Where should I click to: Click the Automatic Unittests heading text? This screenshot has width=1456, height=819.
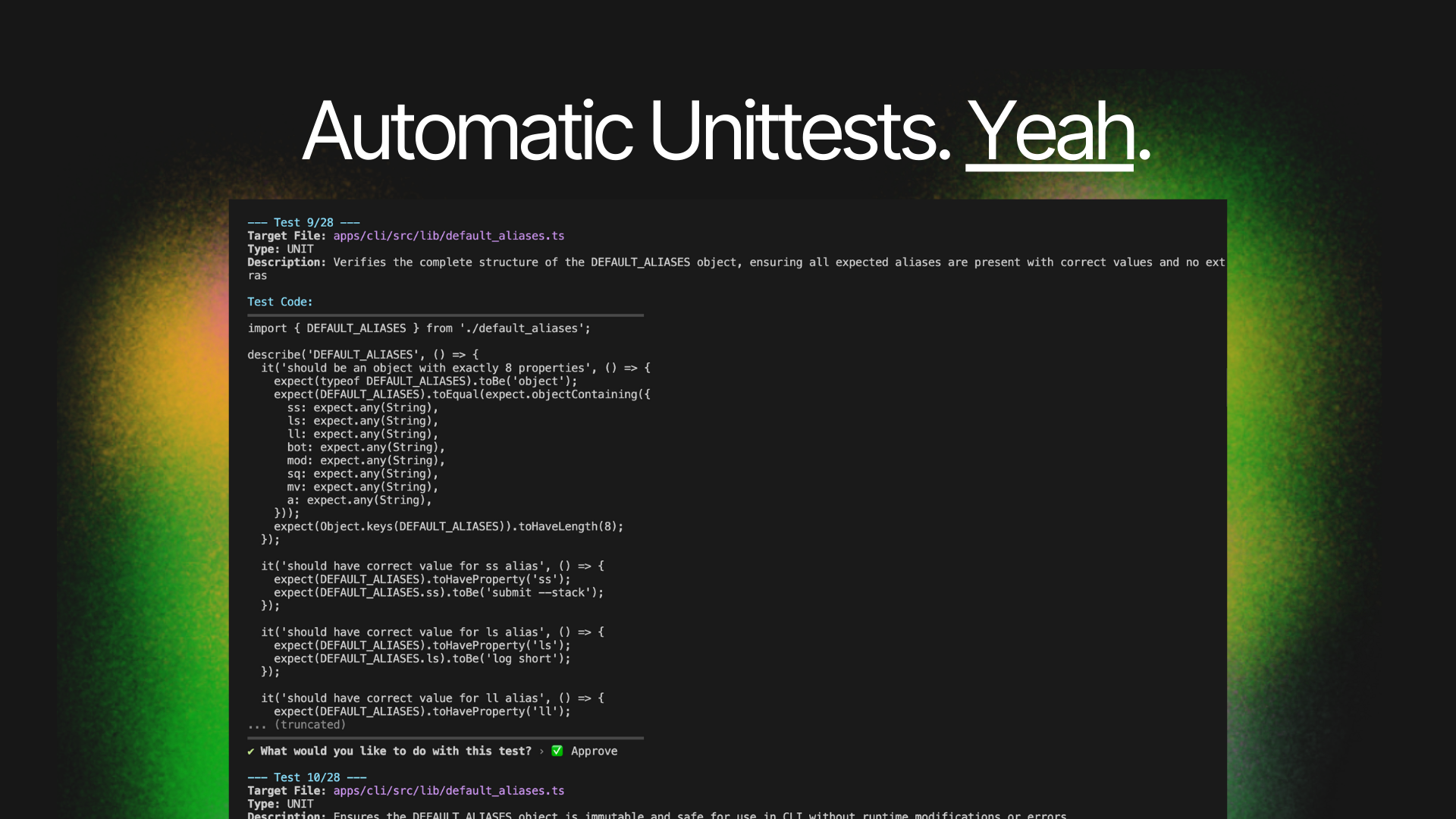[x=626, y=132]
